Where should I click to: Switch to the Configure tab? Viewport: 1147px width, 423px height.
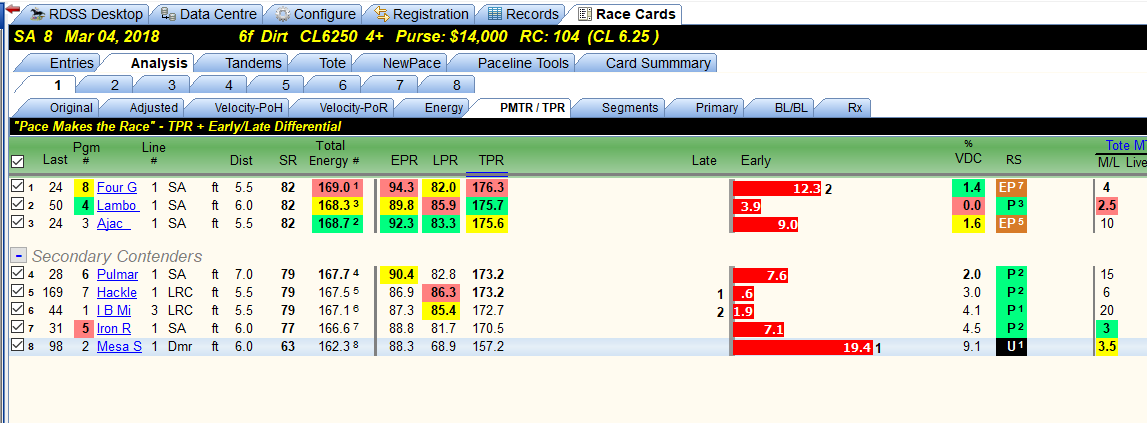click(315, 14)
